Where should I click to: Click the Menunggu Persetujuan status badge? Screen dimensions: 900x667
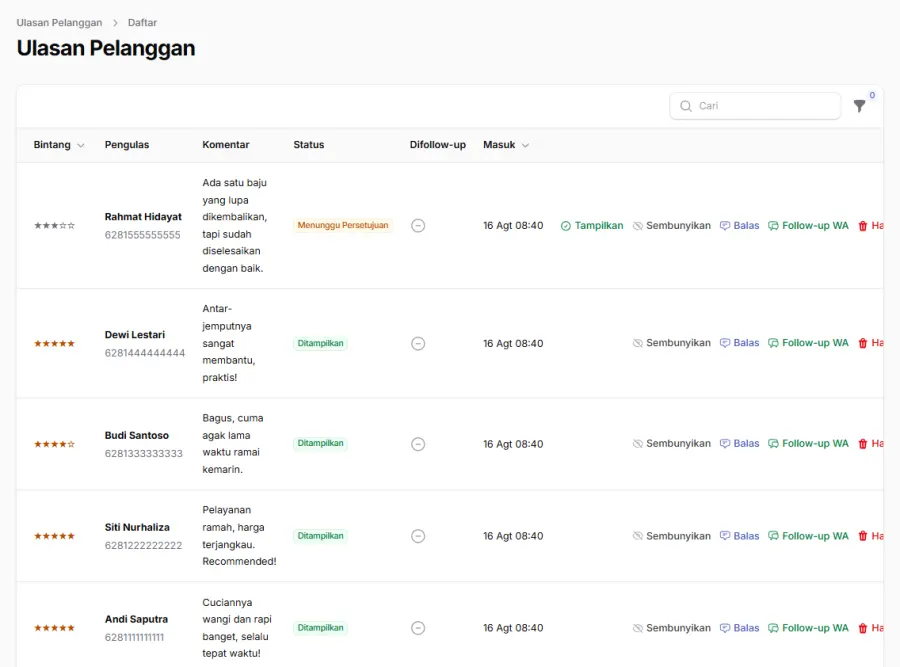point(343,226)
